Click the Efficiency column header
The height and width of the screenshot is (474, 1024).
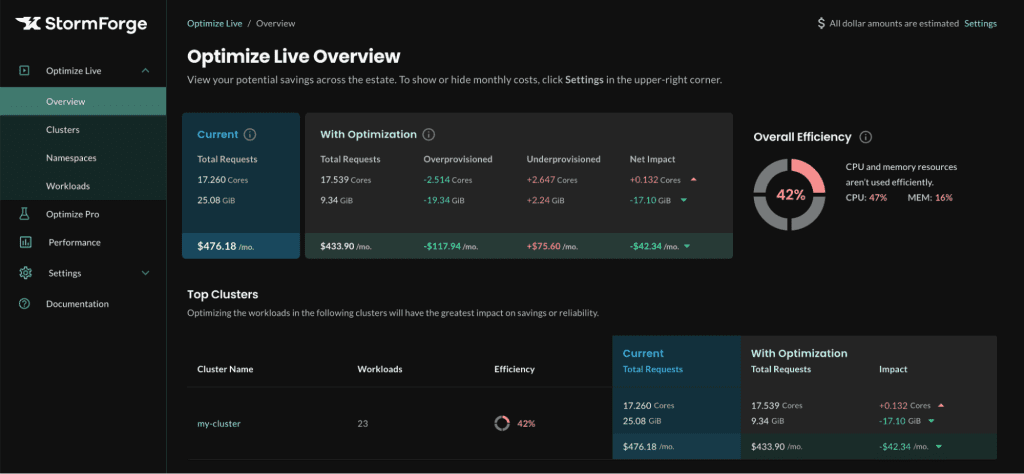click(x=515, y=369)
